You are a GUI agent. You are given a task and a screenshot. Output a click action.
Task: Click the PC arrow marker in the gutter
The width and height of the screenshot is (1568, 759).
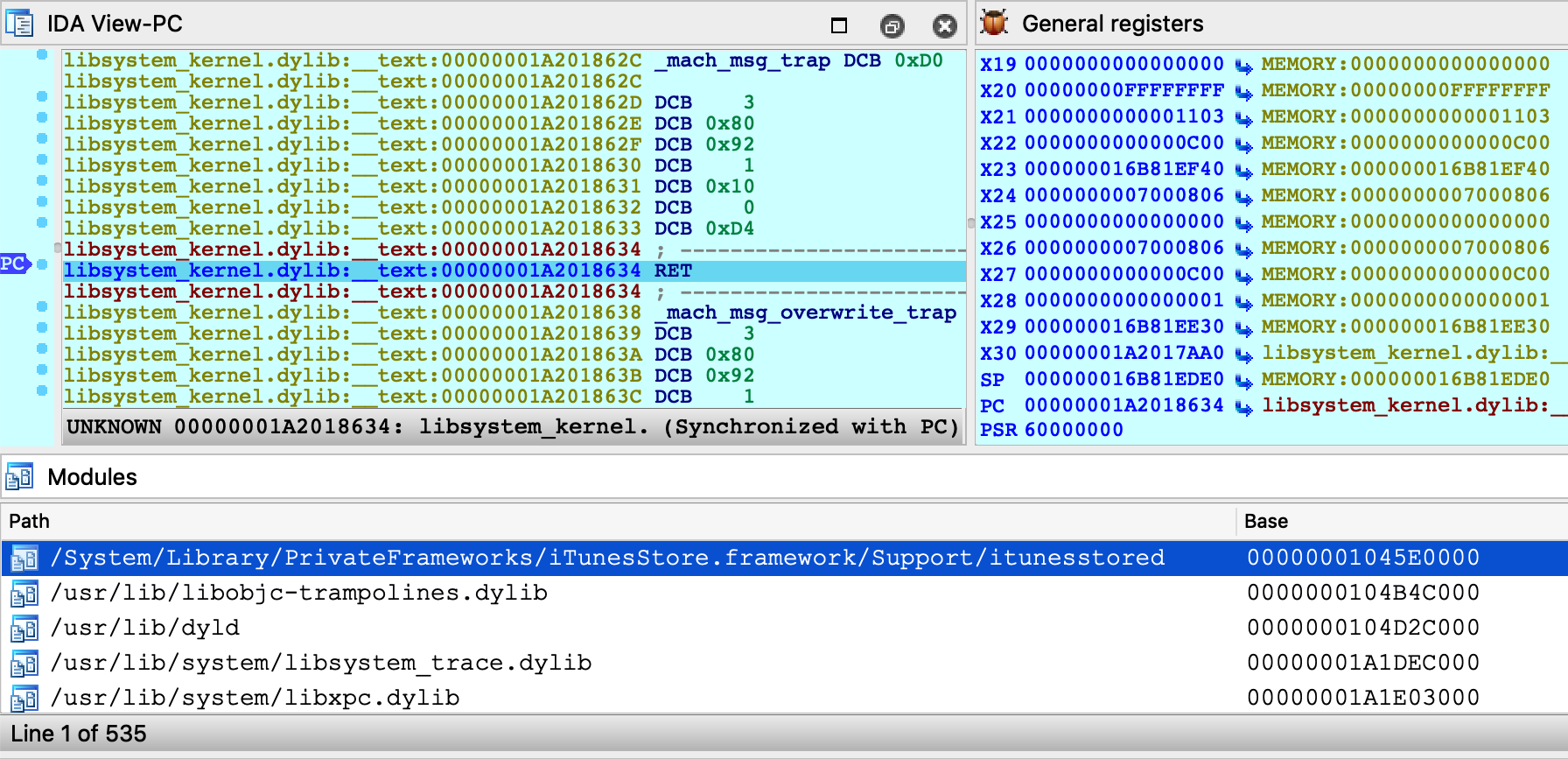click(15, 264)
